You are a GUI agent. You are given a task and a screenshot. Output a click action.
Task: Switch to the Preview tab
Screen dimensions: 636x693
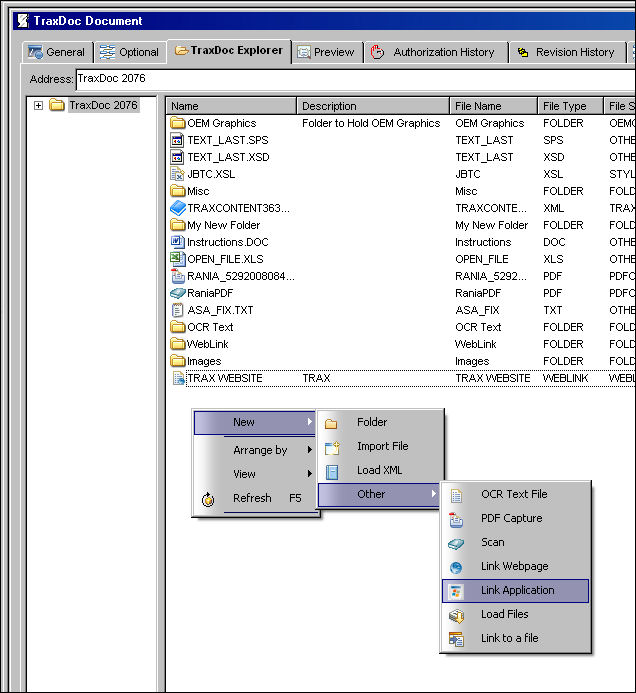tap(327, 52)
